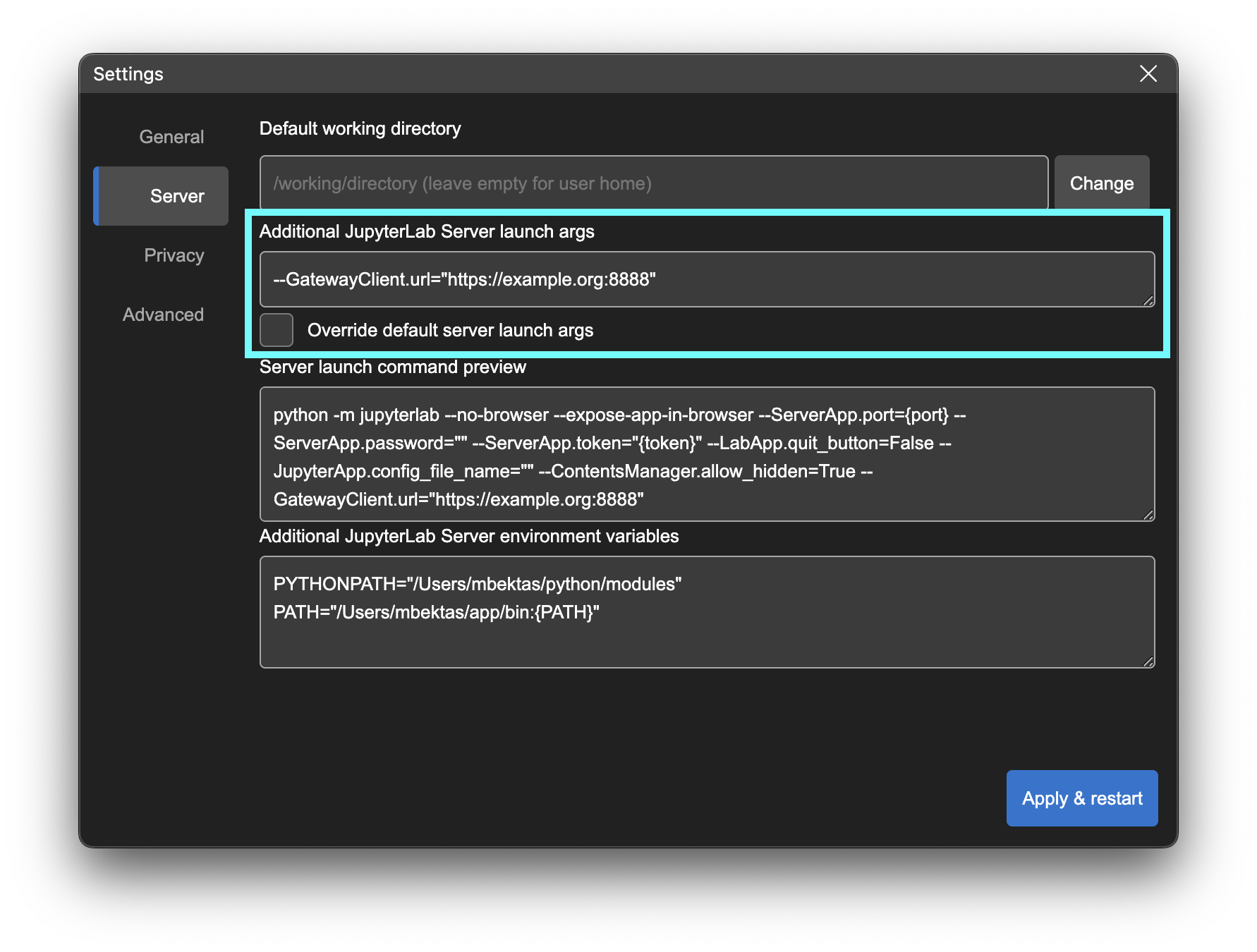The height and width of the screenshot is (952, 1257).
Task: Click Apply & restart
Action: click(1082, 798)
